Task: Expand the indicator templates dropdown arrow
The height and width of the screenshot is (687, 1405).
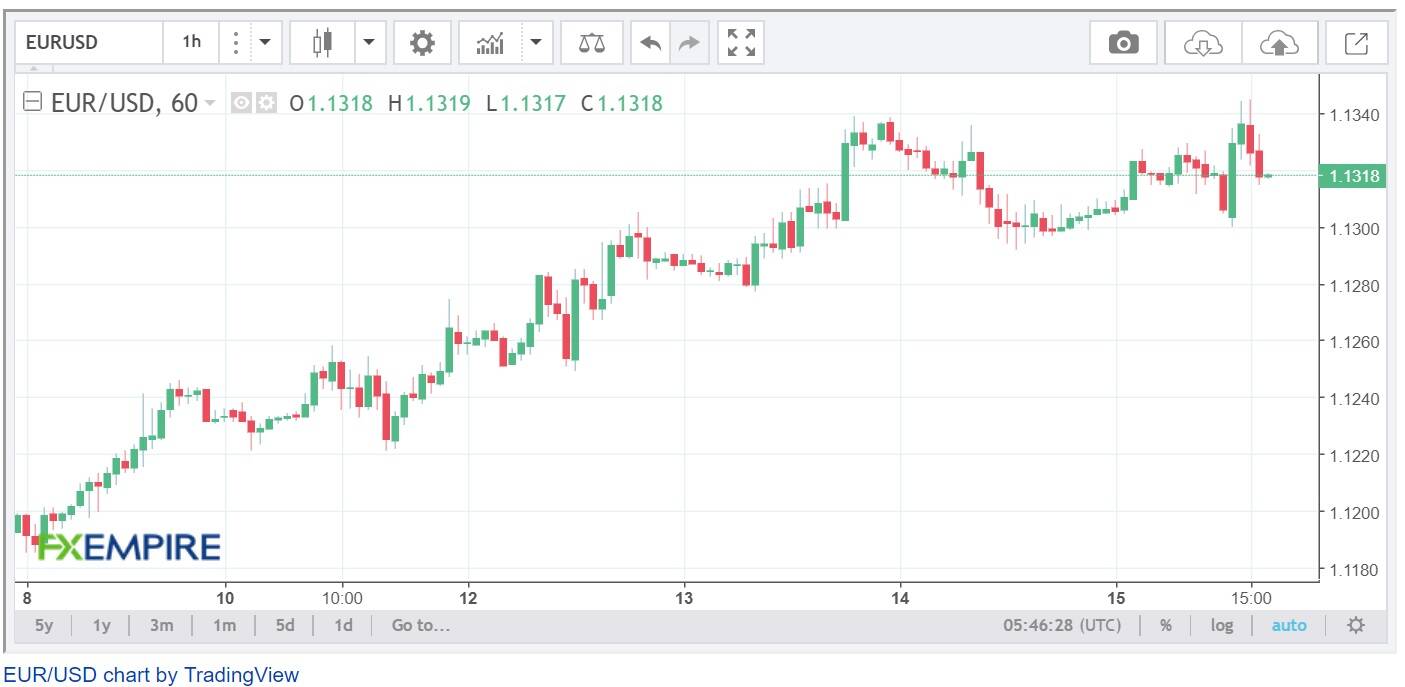Action: click(x=537, y=42)
